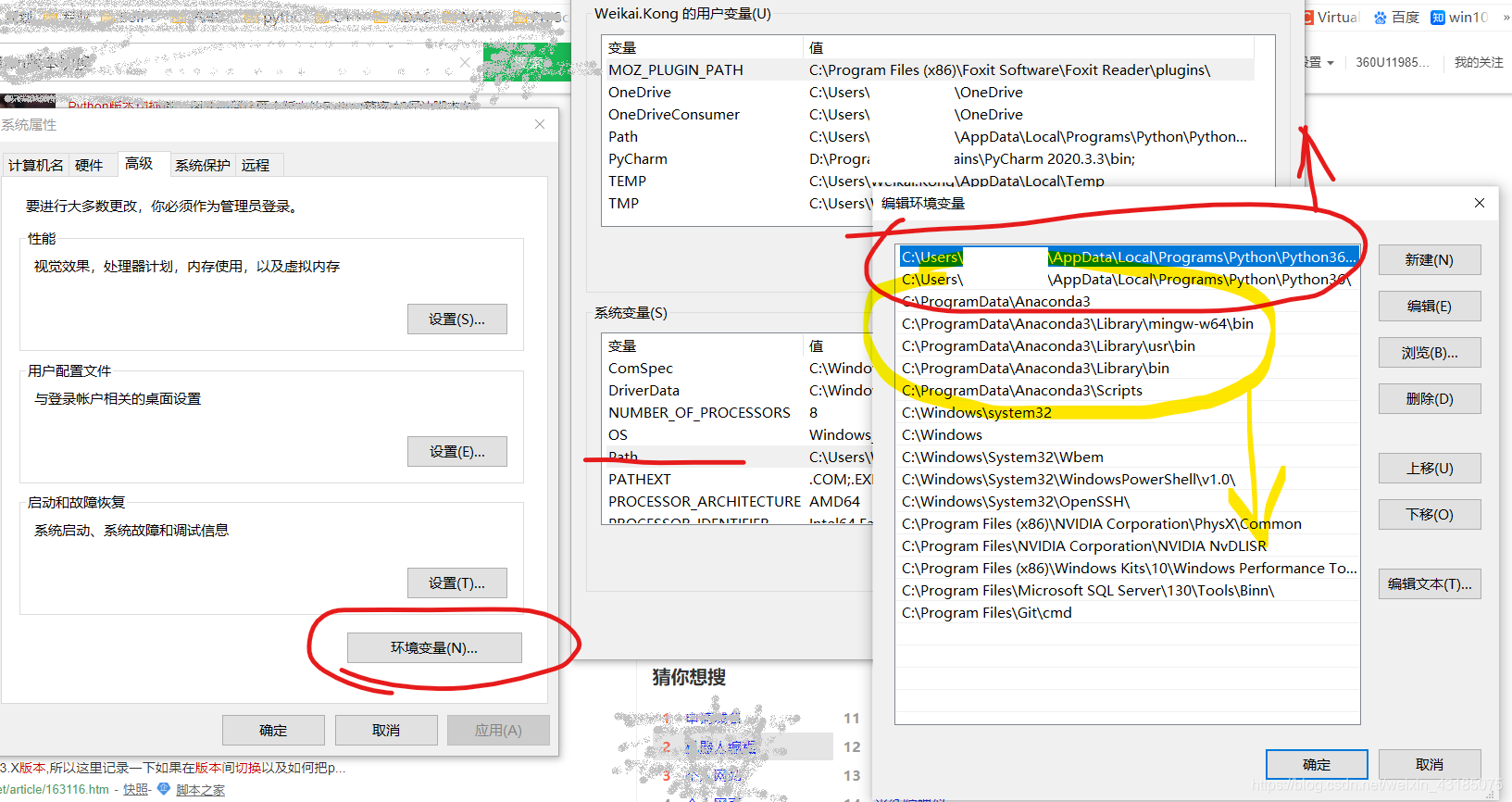The width and height of the screenshot is (1512, 802).
Task: Confirm with 确定 in 编辑环境变量 dialog
Action: click(x=1317, y=765)
